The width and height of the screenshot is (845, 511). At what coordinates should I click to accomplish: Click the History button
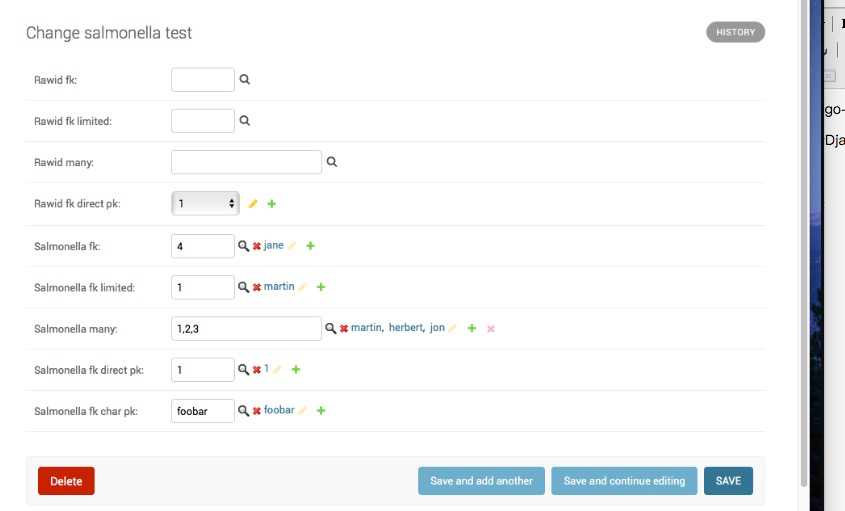coord(735,32)
